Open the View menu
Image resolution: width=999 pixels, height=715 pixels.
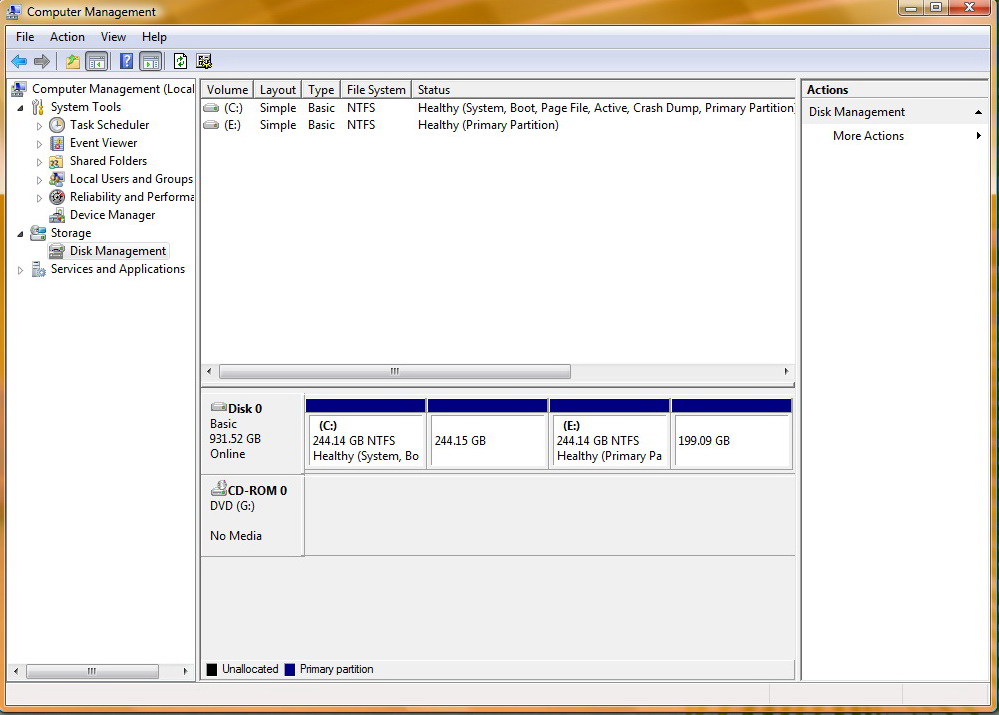coord(113,37)
